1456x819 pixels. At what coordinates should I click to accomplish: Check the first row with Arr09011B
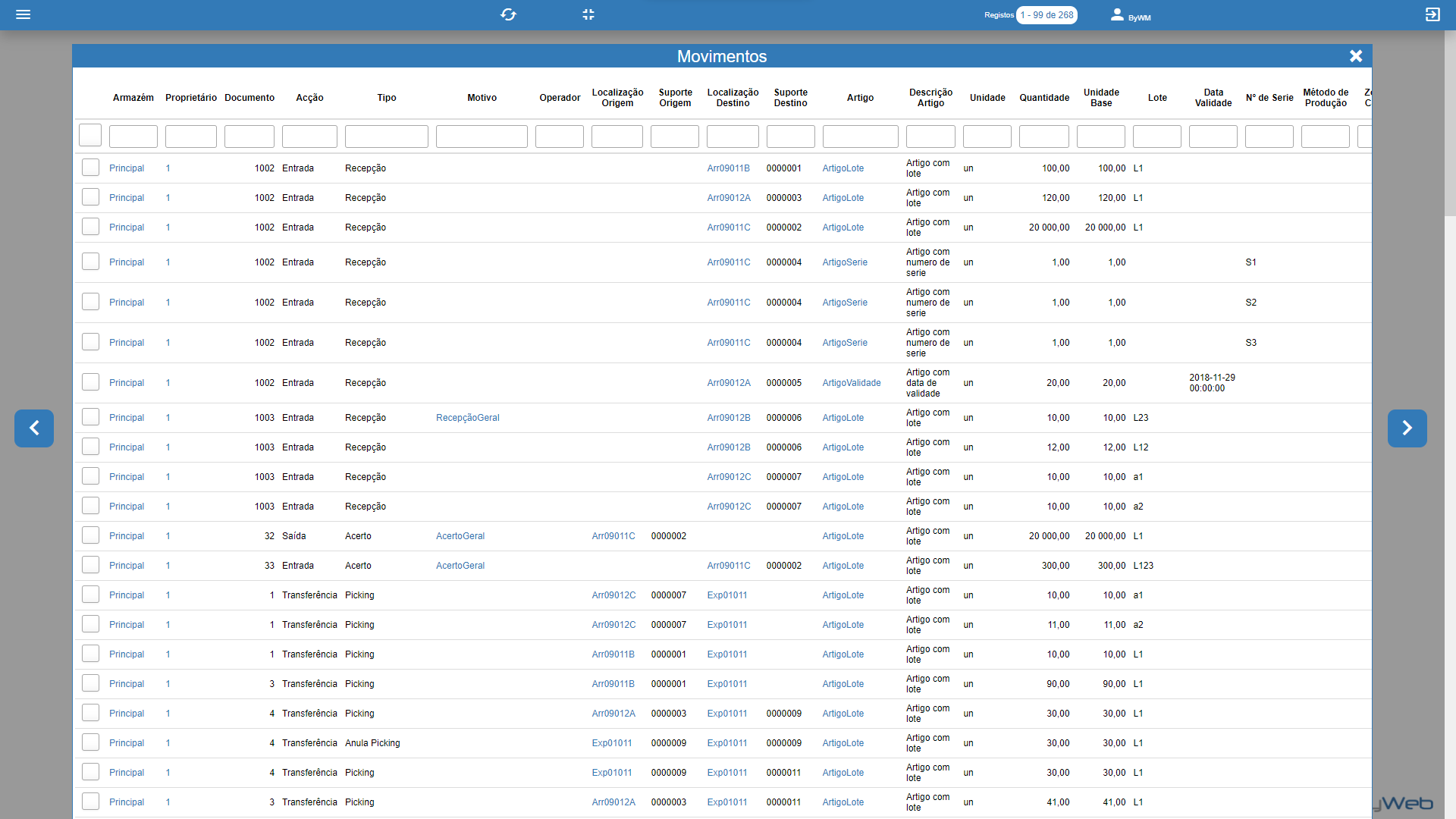tap(90, 168)
